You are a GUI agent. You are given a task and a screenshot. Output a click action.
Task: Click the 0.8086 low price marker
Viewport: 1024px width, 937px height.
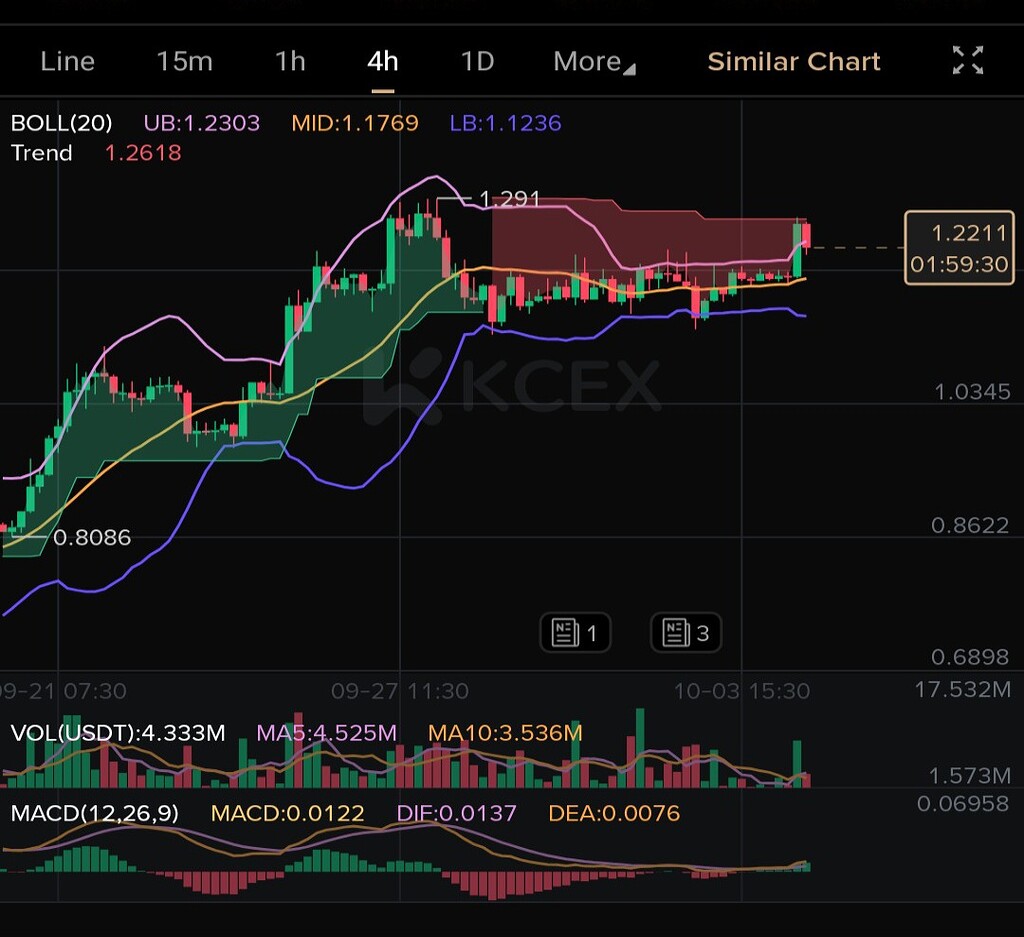coord(92,537)
